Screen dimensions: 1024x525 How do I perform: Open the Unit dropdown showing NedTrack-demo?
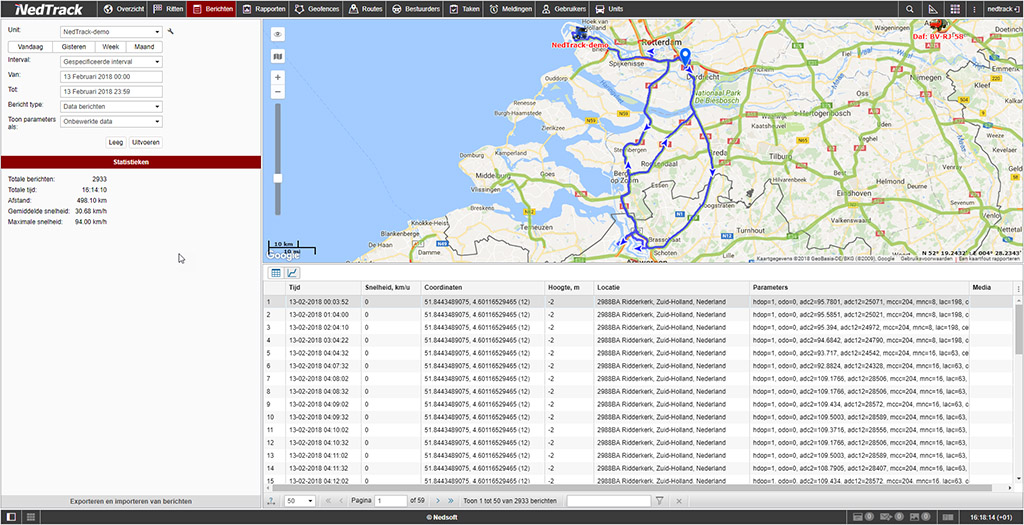(x=111, y=31)
